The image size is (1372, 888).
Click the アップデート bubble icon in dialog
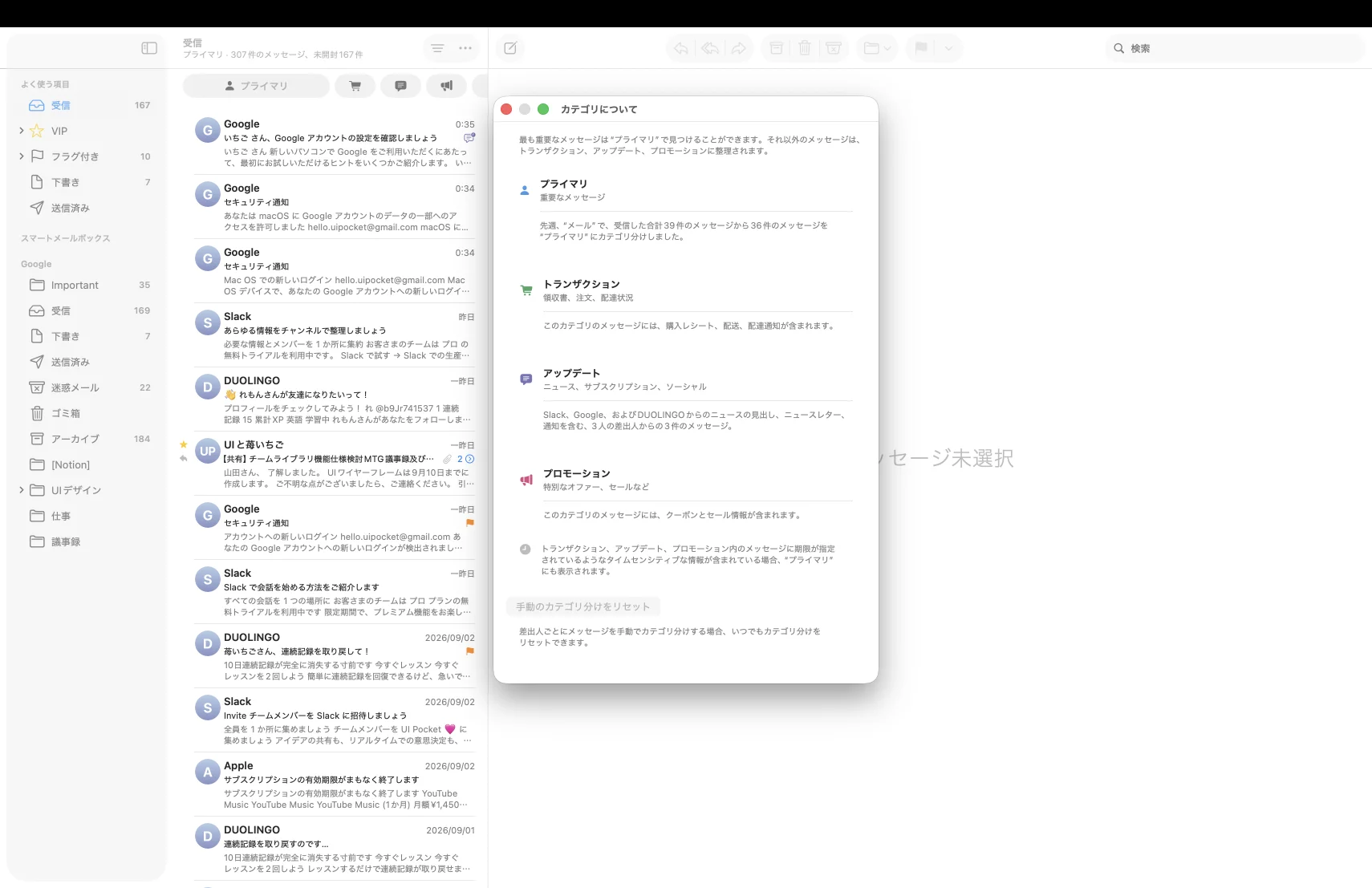526,379
